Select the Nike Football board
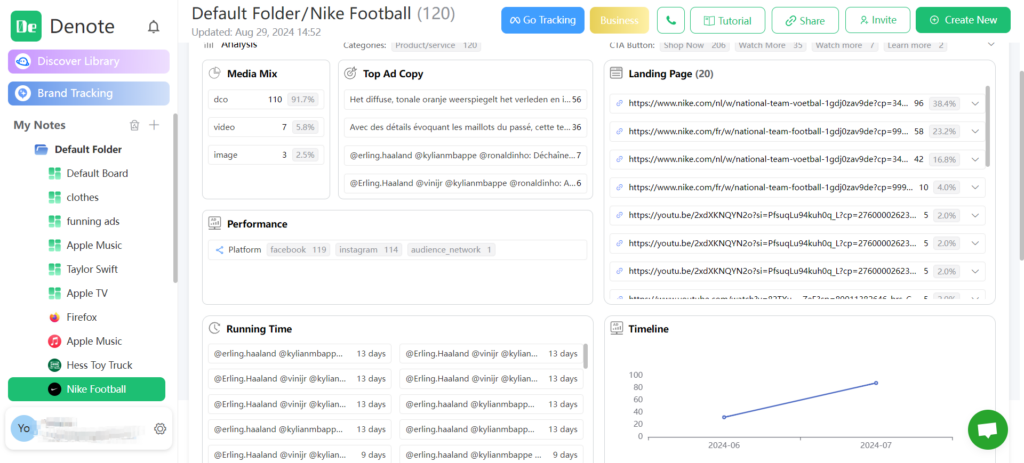 point(86,389)
